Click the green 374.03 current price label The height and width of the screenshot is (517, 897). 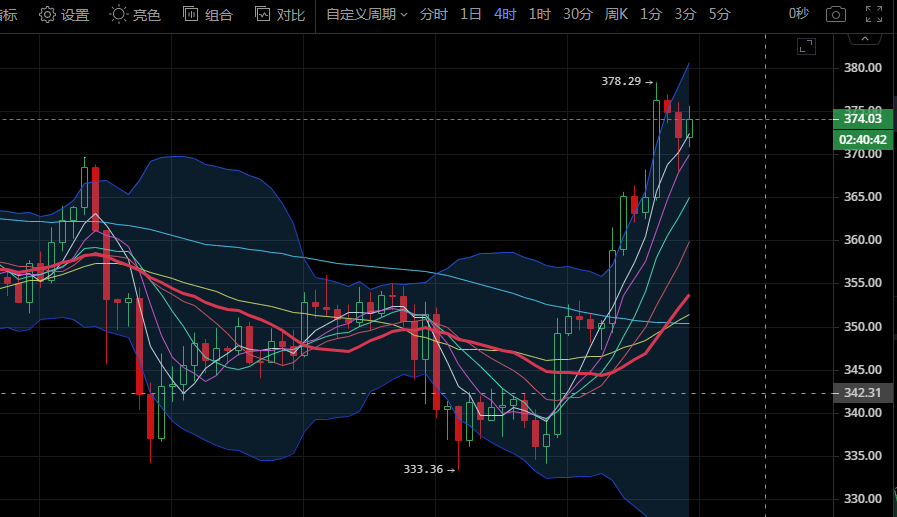[862, 119]
